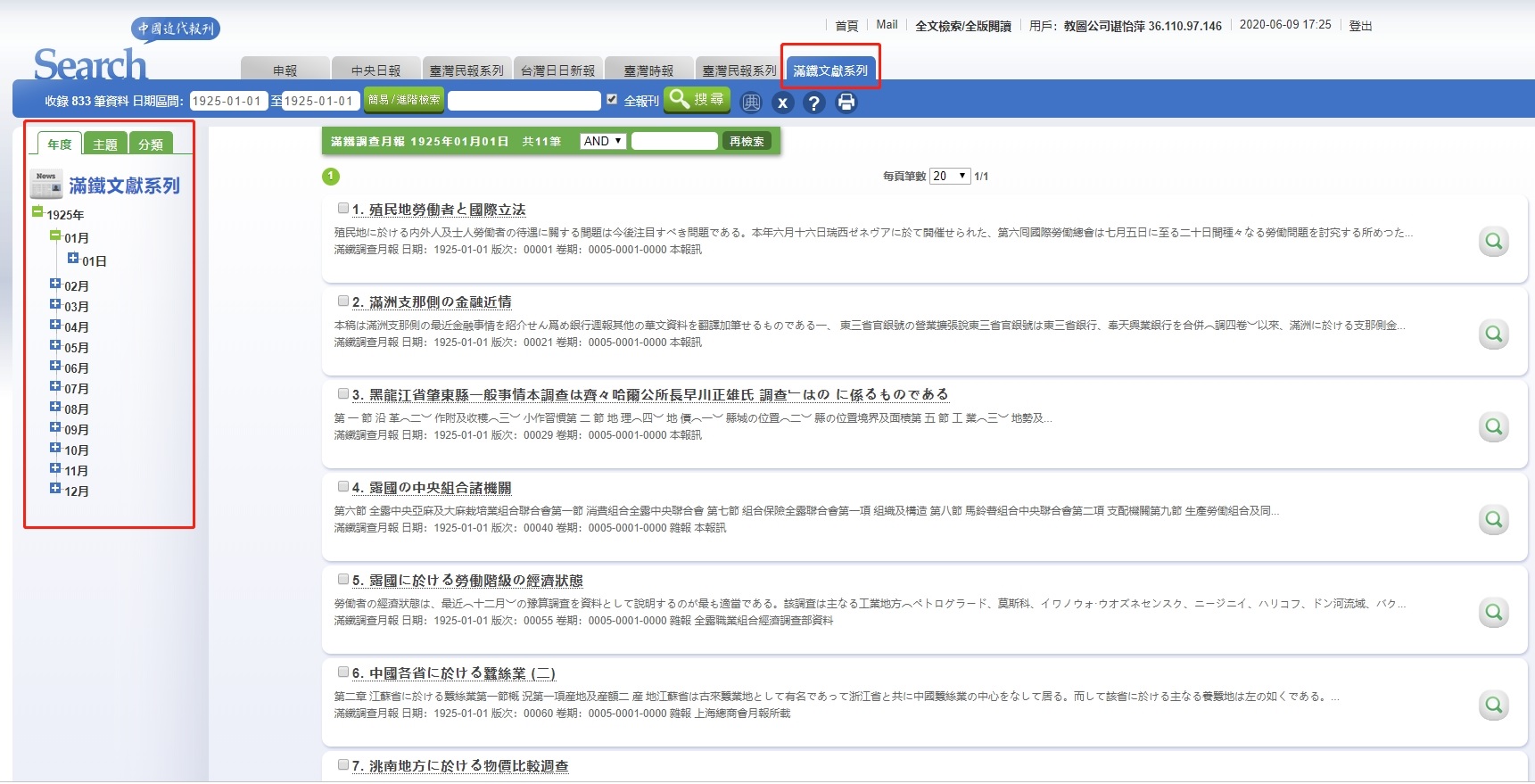
Task: Open the AND operator dropdown
Action: click(x=603, y=141)
